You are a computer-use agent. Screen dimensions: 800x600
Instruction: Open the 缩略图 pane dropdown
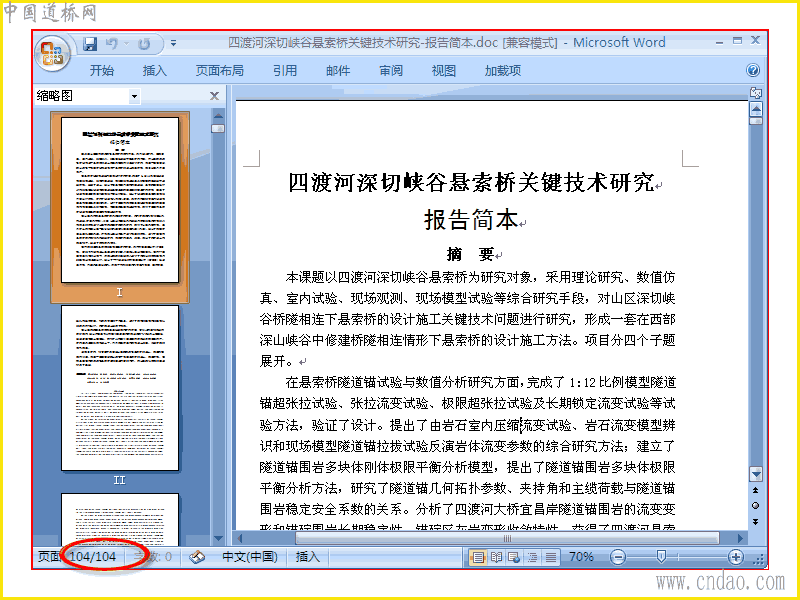(x=134, y=96)
